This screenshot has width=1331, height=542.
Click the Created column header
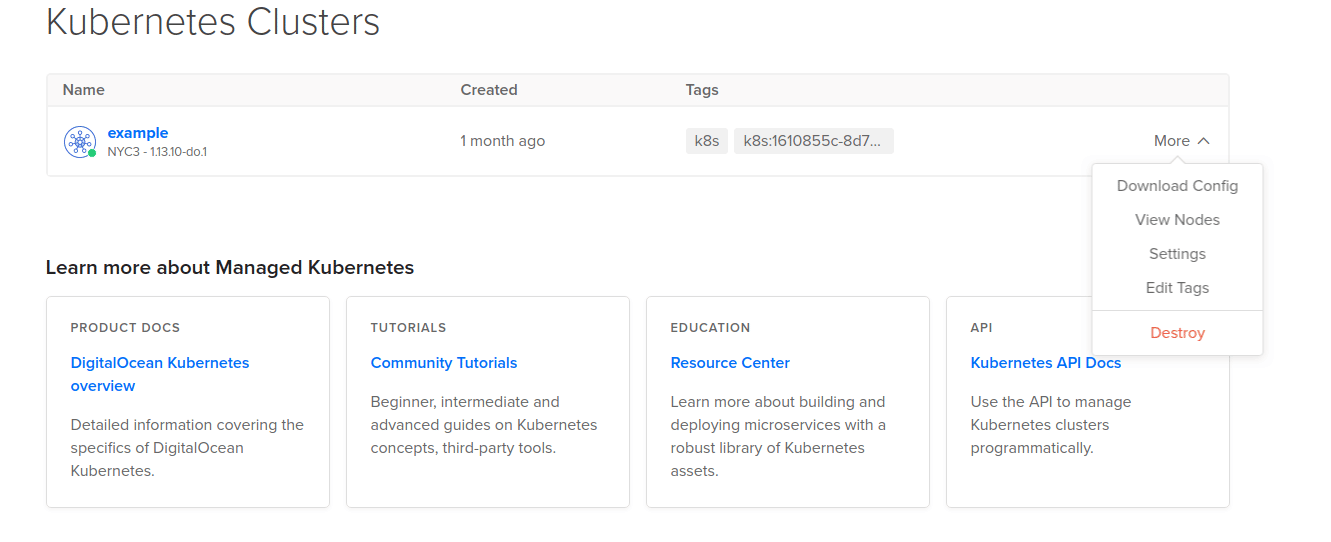(489, 90)
